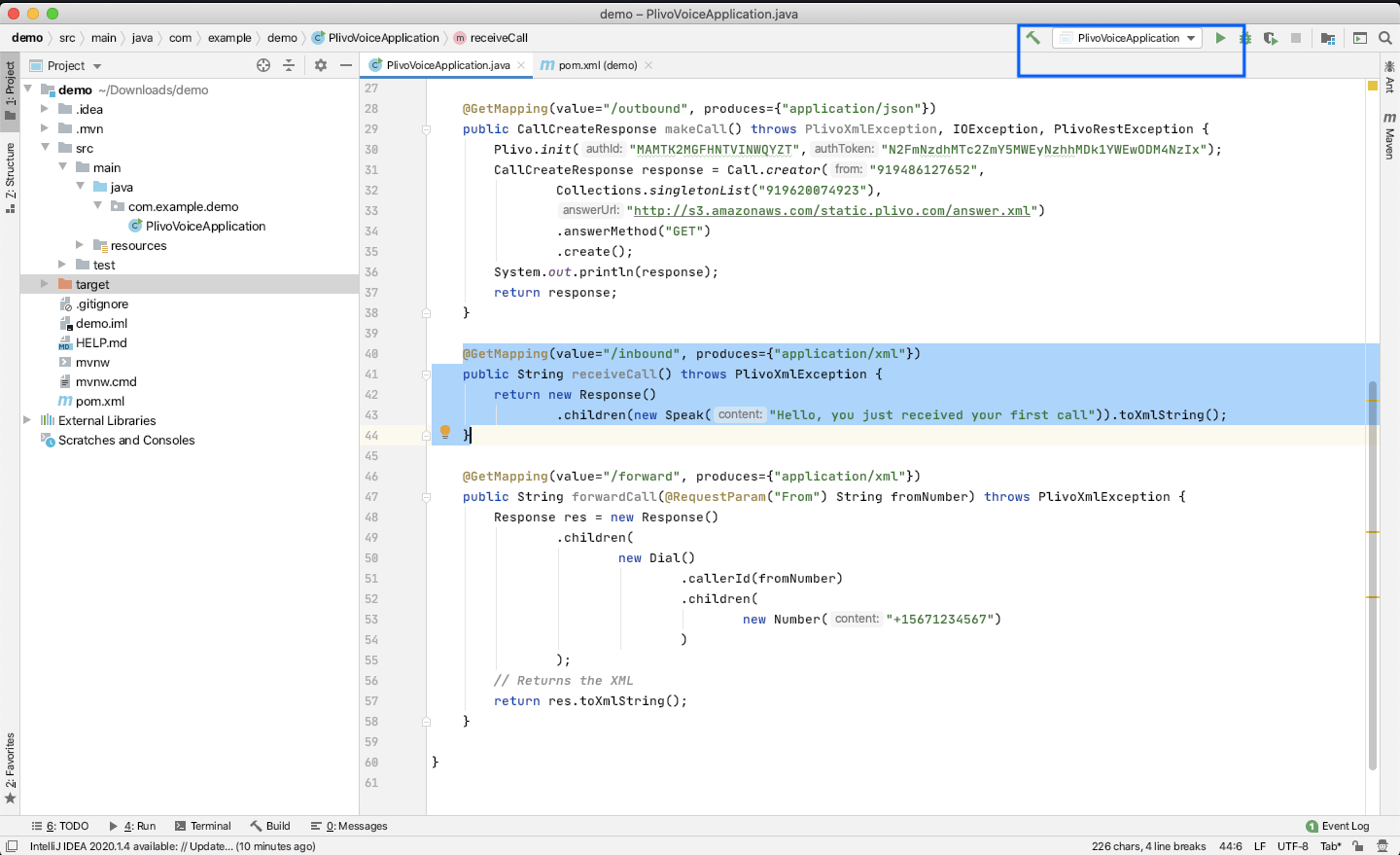Open Project panel settings gear
1400x855 pixels.
click(321, 65)
